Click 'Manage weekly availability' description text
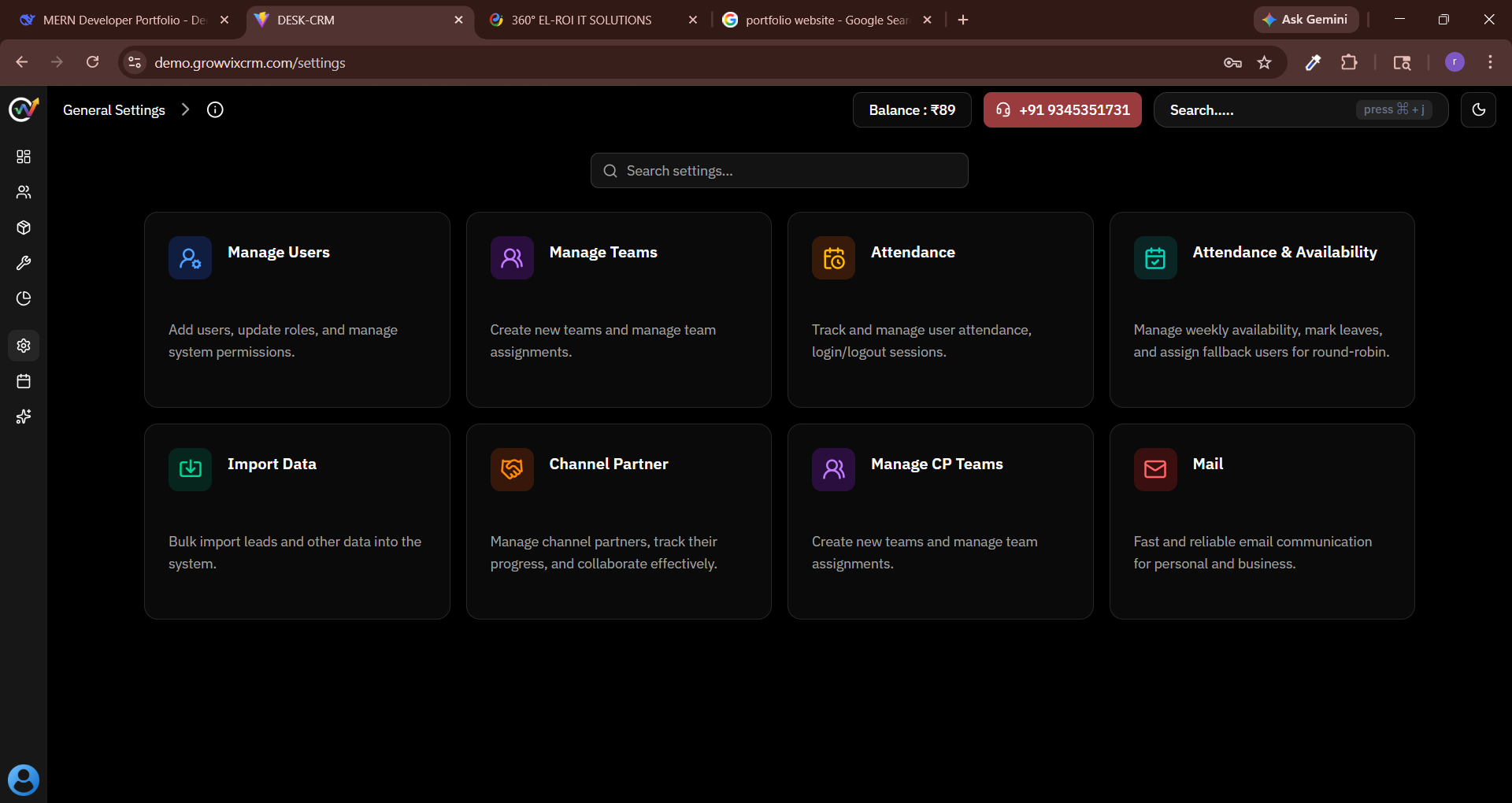The width and height of the screenshot is (1512, 803). pyautogui.click(x=1262, y=341)
